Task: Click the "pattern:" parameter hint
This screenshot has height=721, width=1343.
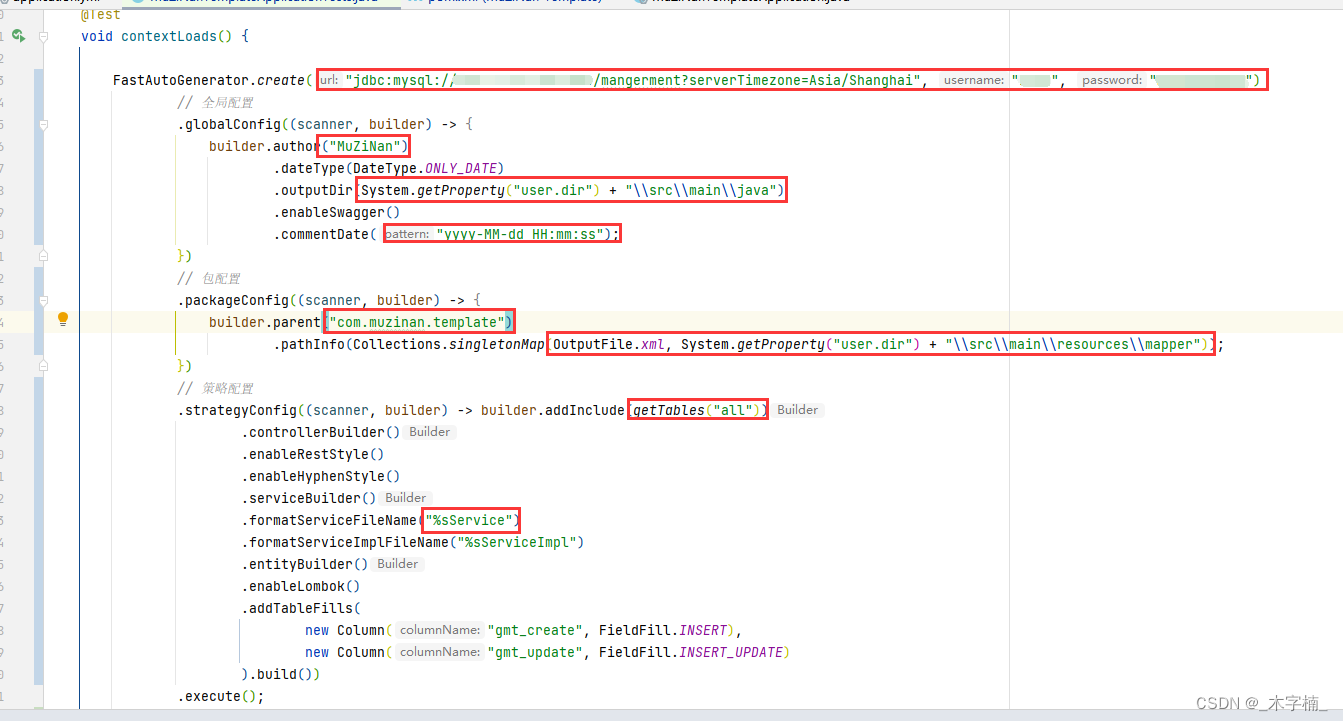Action: click(x=407, y=234)
